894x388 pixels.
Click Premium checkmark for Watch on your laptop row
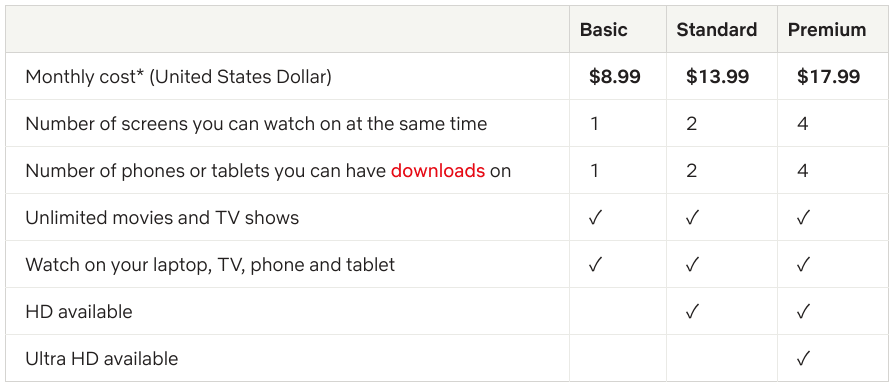point(803,265)
